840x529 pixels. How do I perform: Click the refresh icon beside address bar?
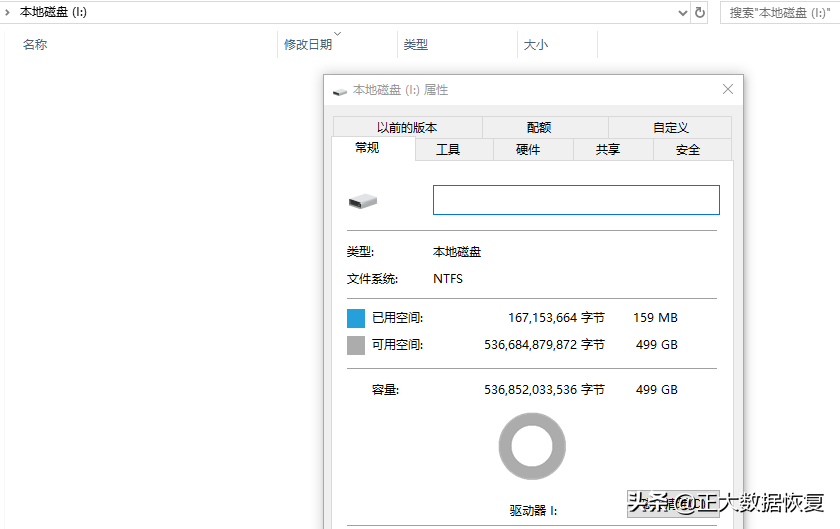[x=700, y=12]
